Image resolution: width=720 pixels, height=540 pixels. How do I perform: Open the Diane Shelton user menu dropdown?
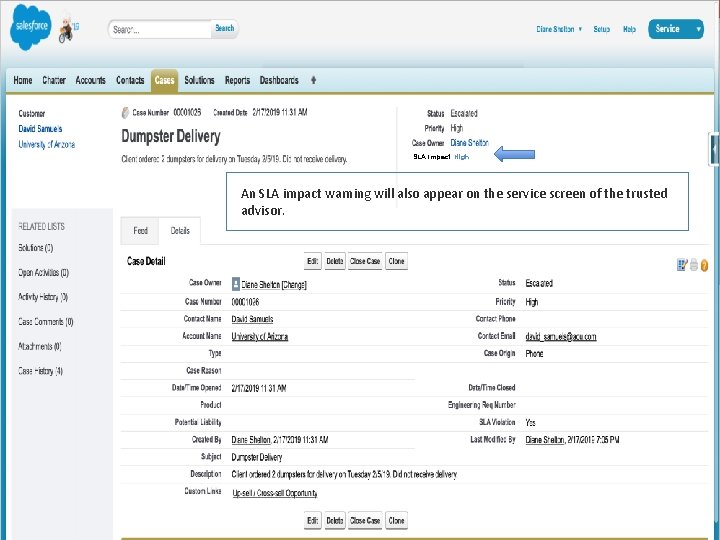coord(559,29)
